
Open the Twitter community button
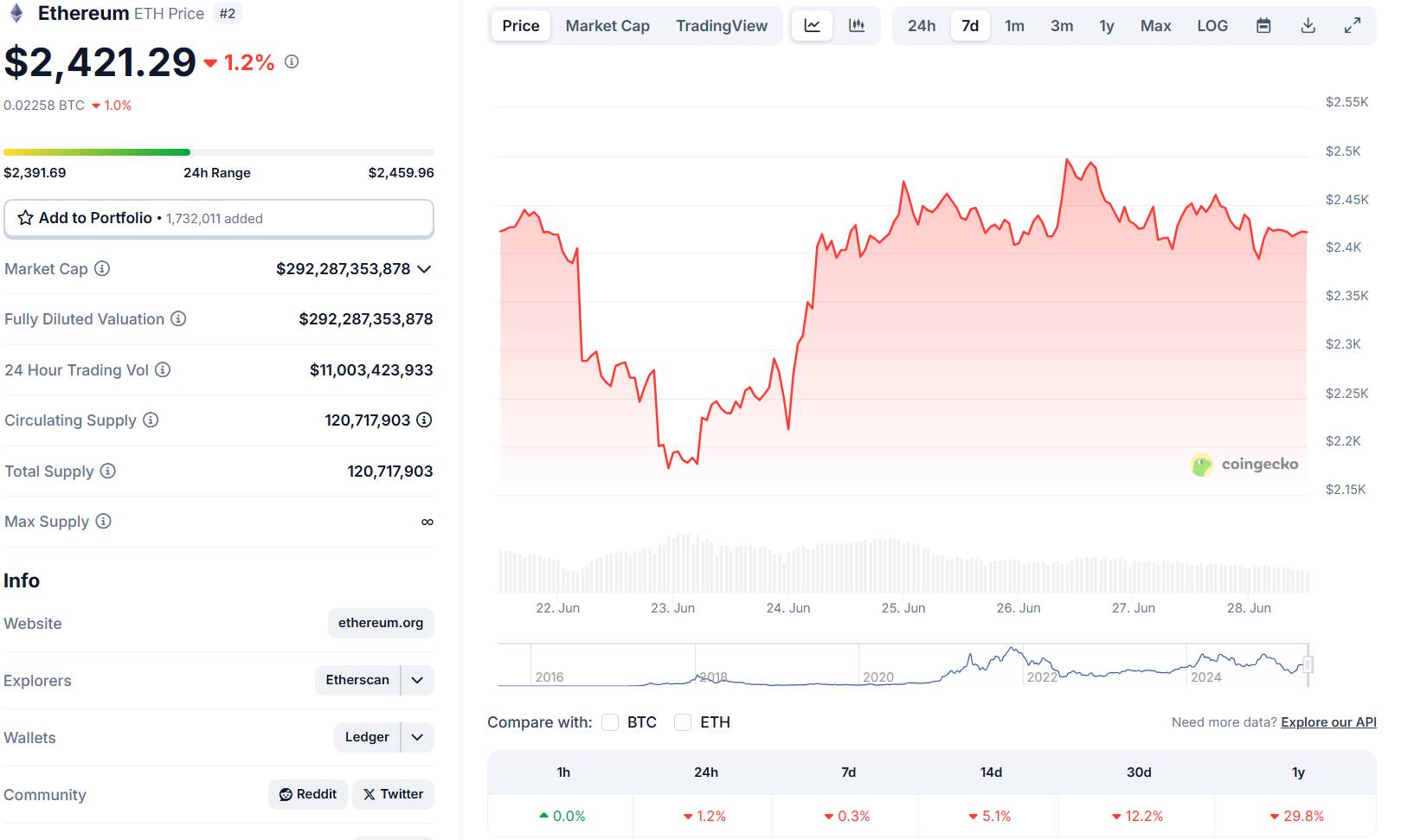(393, 794)
